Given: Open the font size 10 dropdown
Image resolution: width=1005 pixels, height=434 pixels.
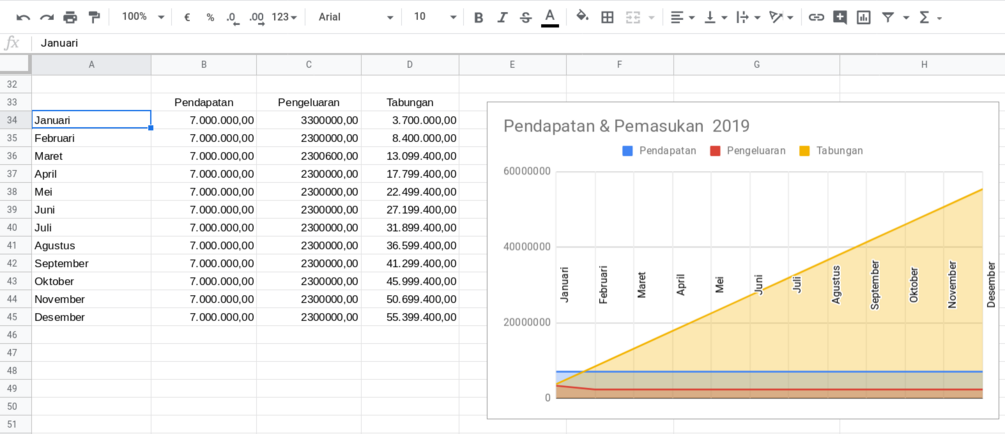Looking at the screenshot, I should (x=435, y=17).
